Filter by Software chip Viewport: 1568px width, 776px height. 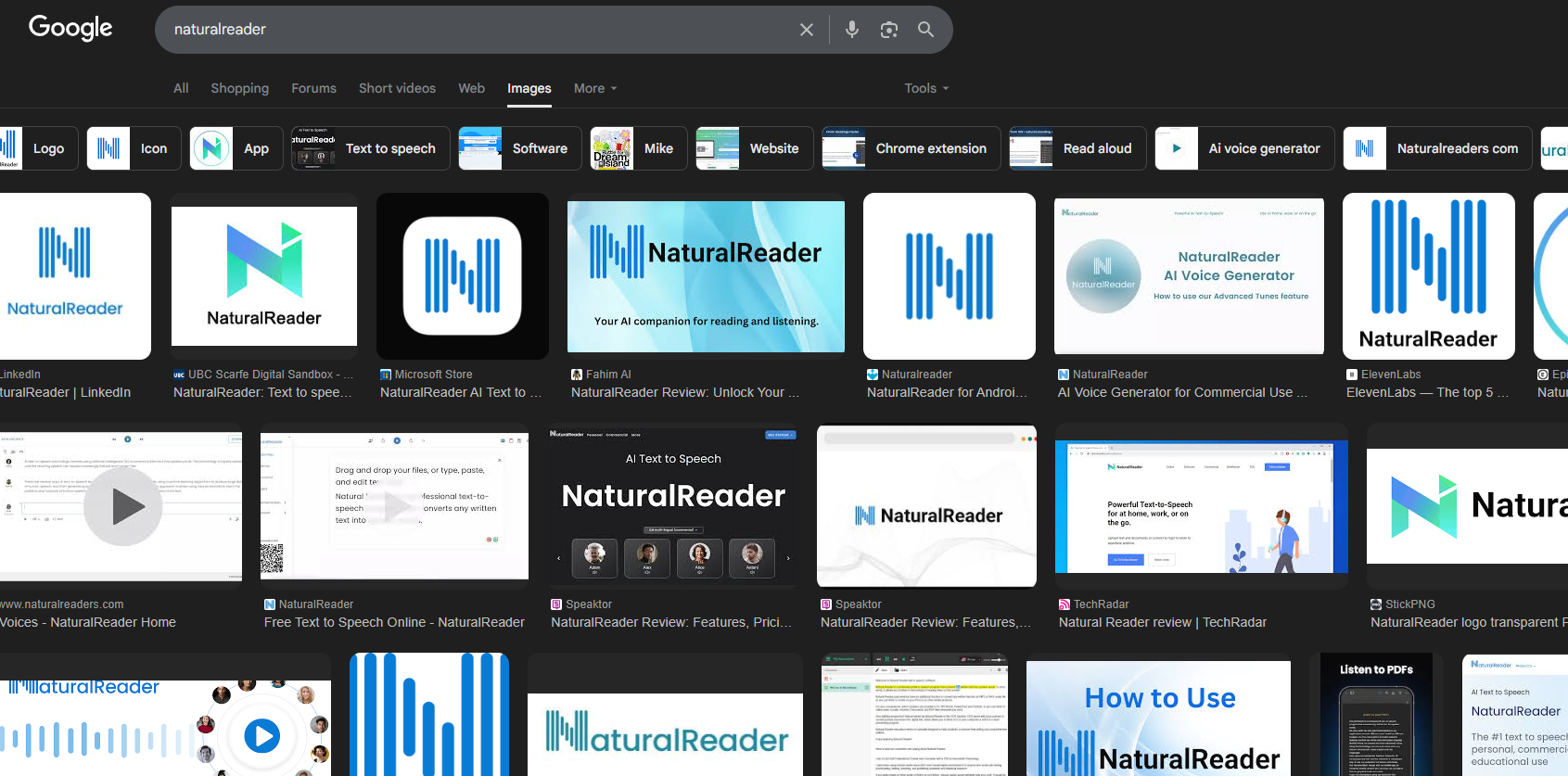520,148
